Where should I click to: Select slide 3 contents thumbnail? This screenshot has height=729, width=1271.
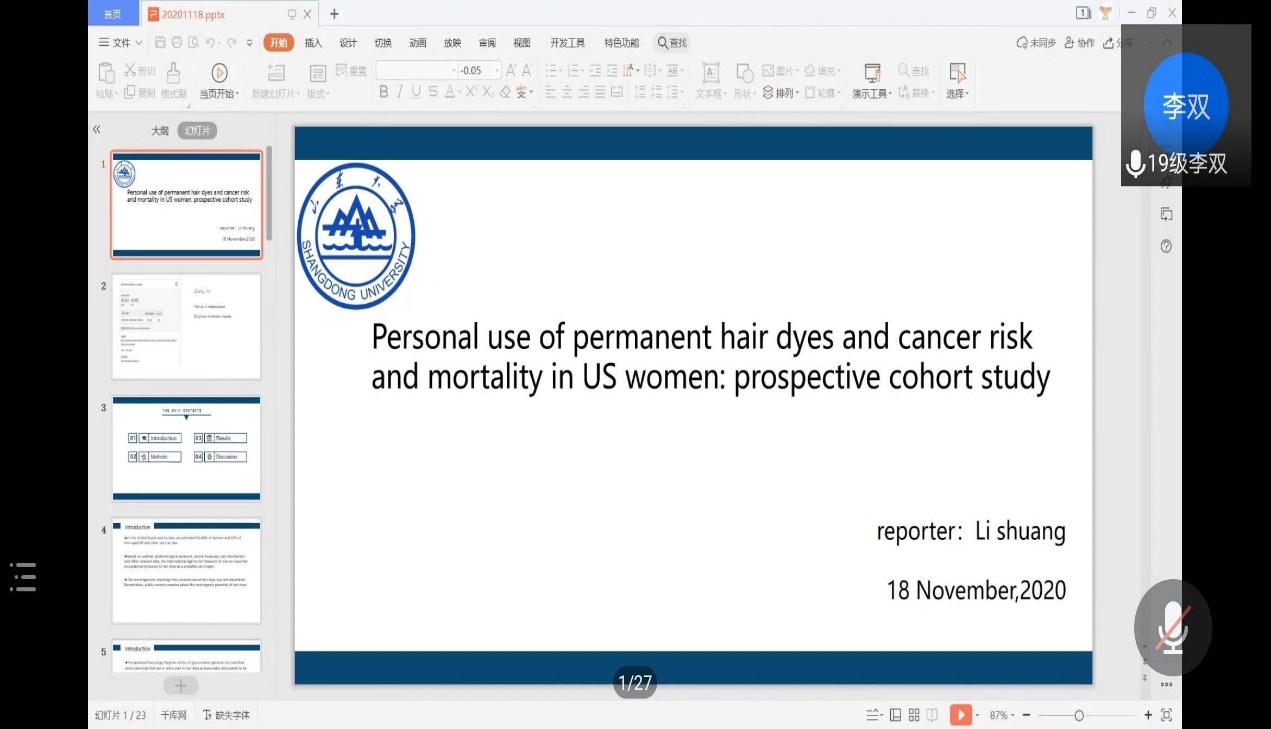(x=186, y=447)
